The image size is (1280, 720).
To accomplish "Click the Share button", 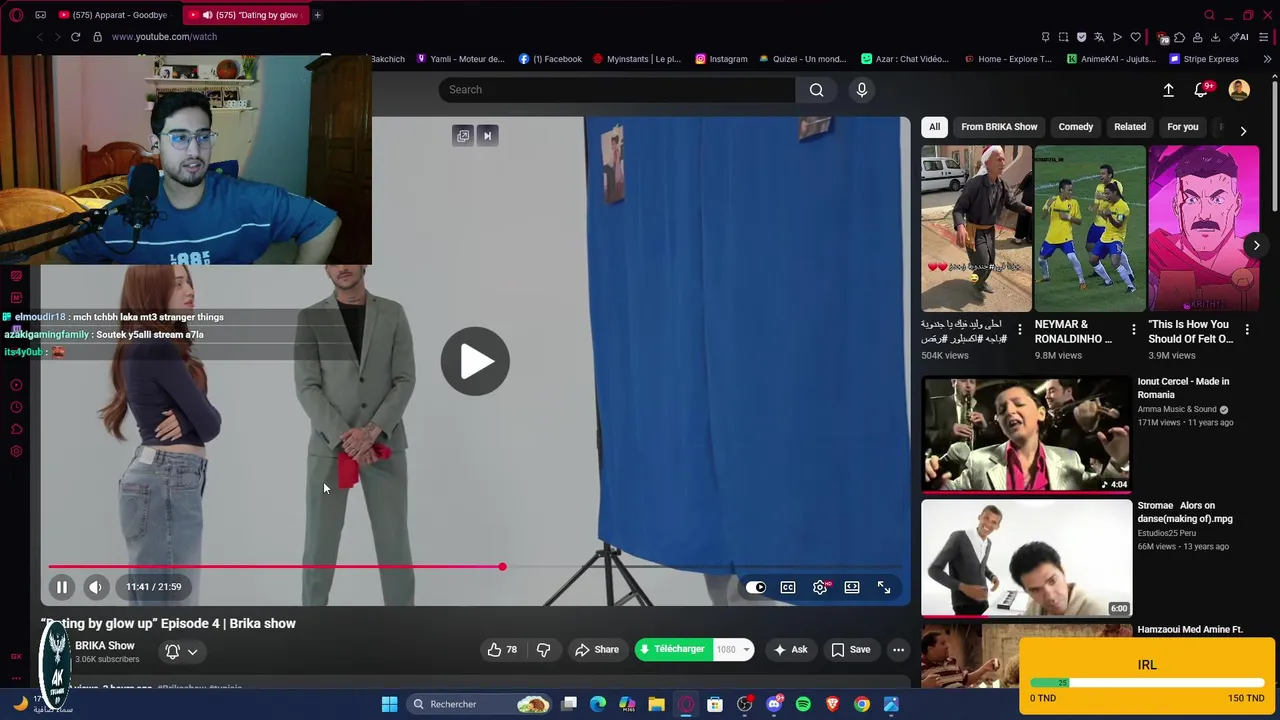I will click(x=597, y=650).
